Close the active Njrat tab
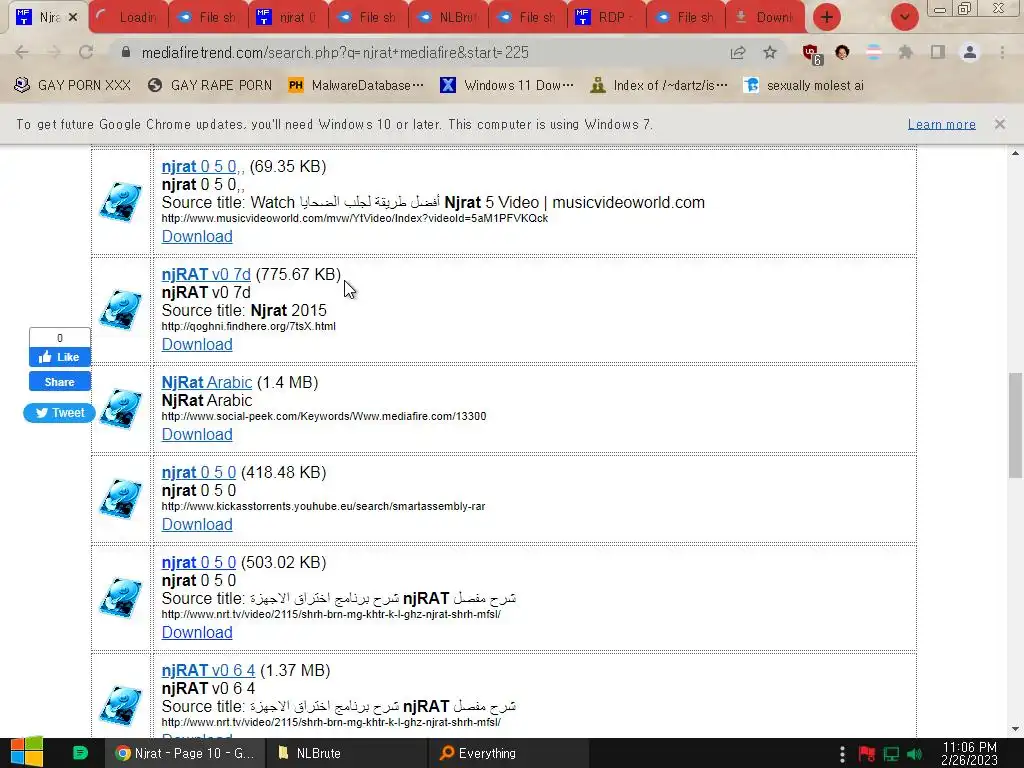1024x768 pixels. tap(73, 18)
